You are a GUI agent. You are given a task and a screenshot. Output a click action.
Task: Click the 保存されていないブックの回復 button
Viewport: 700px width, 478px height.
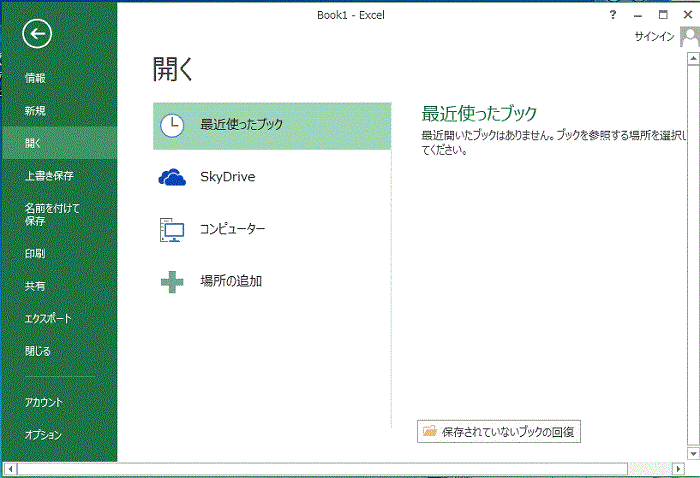pos(499,431)
